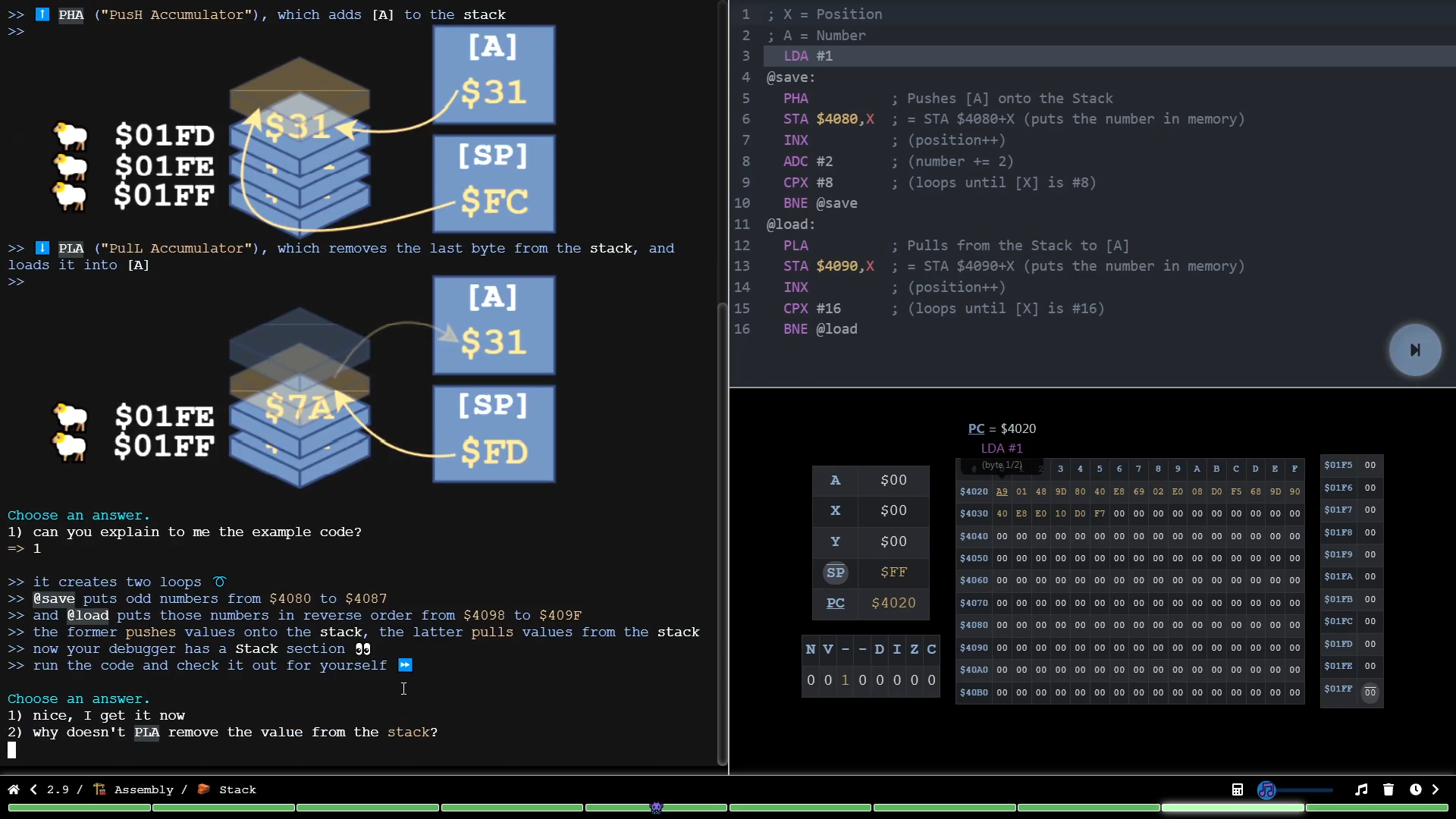The image size is (1456, 819).
Task: Go to next lesson with right chevron
Action: tap(1435, 789)
